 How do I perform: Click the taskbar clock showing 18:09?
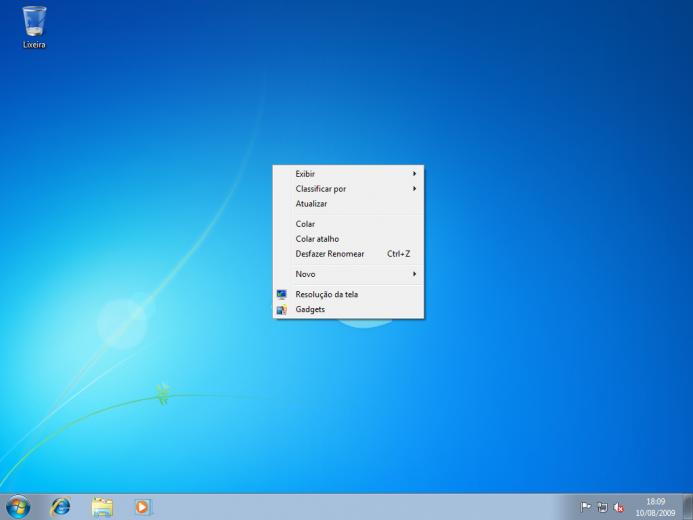[655, 507]
